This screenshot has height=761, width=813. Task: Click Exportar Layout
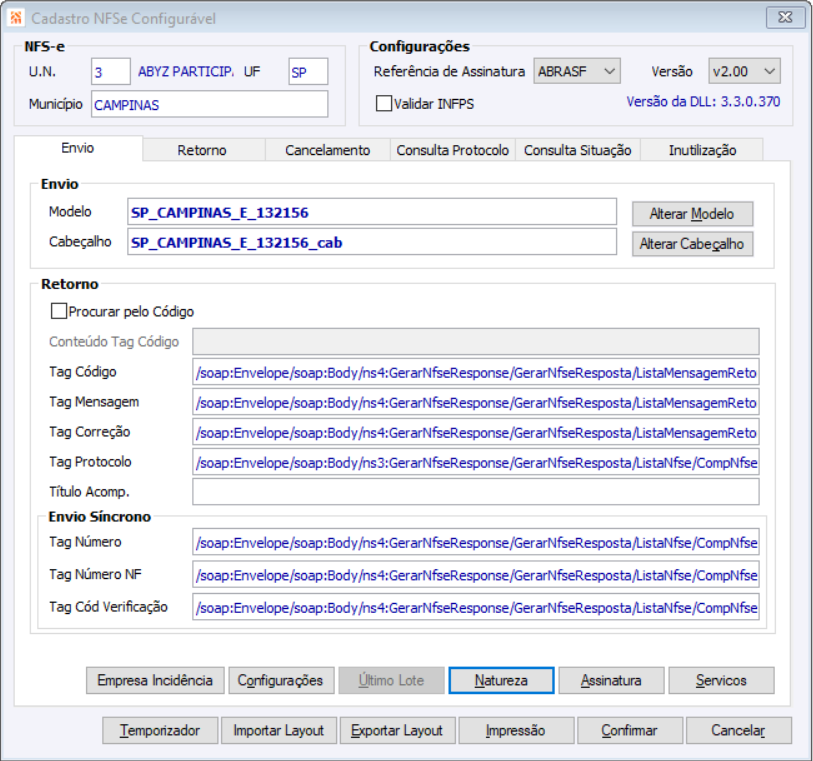[397, 730]
